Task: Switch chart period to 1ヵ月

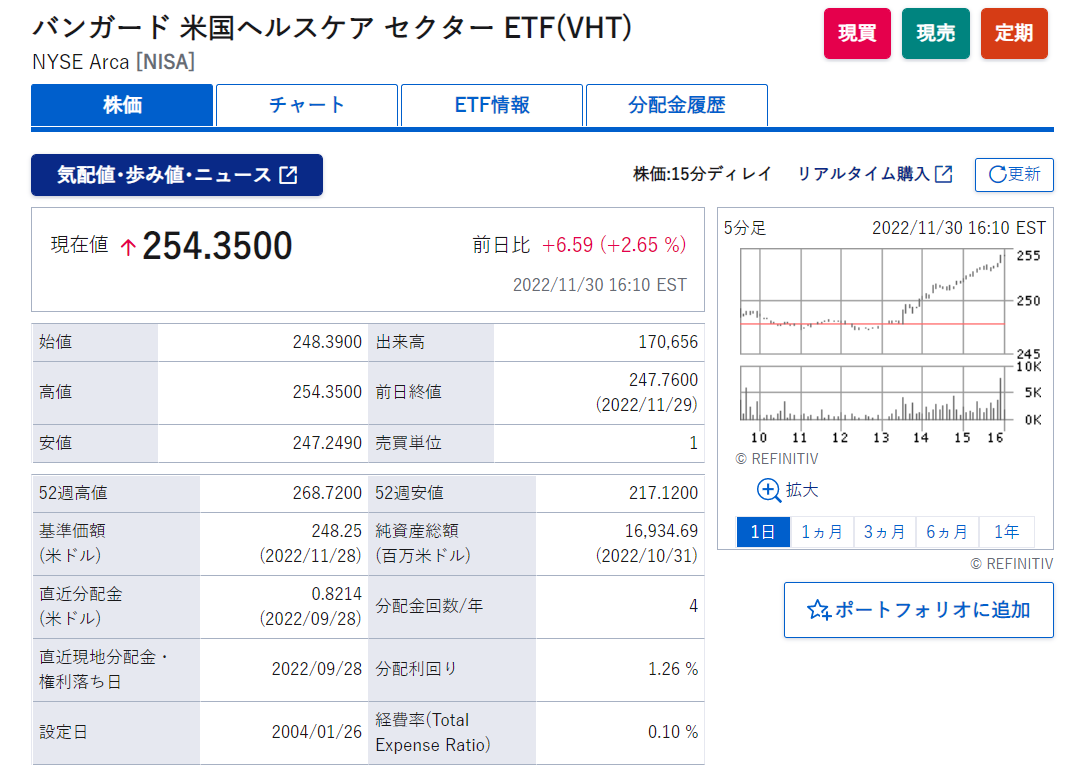Action: click(x=822, y=531)
